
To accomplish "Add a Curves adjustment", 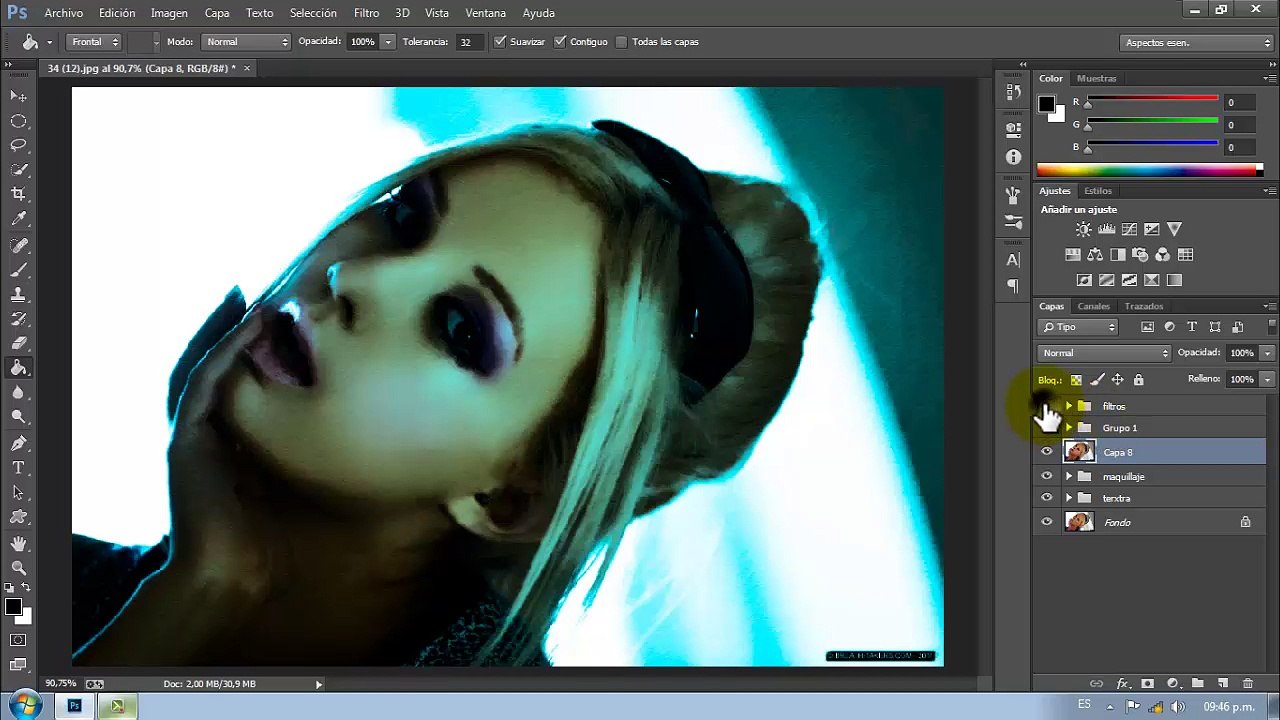I will point(1129,229).
